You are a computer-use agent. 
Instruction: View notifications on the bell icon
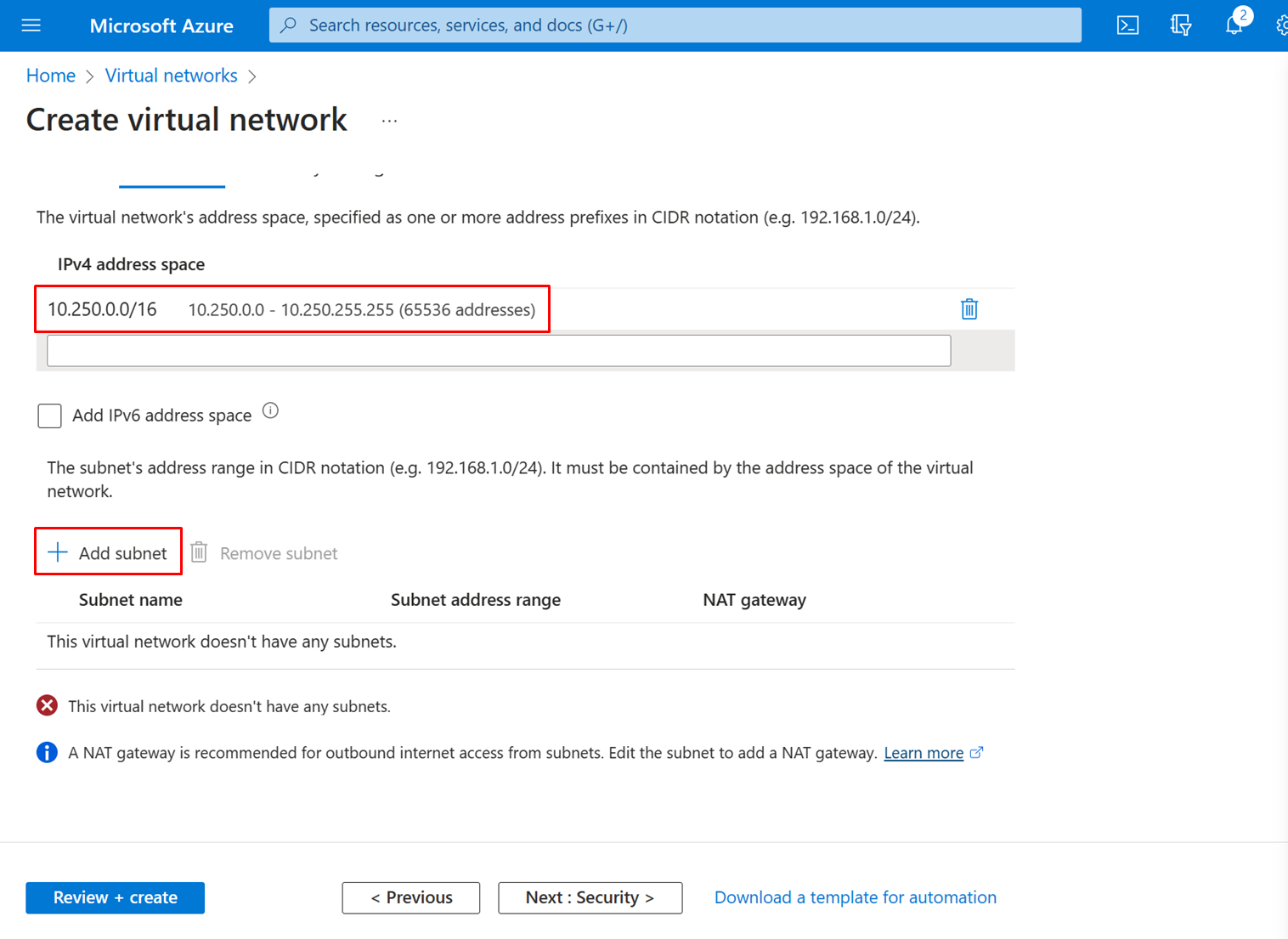[x=1234, y=25]
